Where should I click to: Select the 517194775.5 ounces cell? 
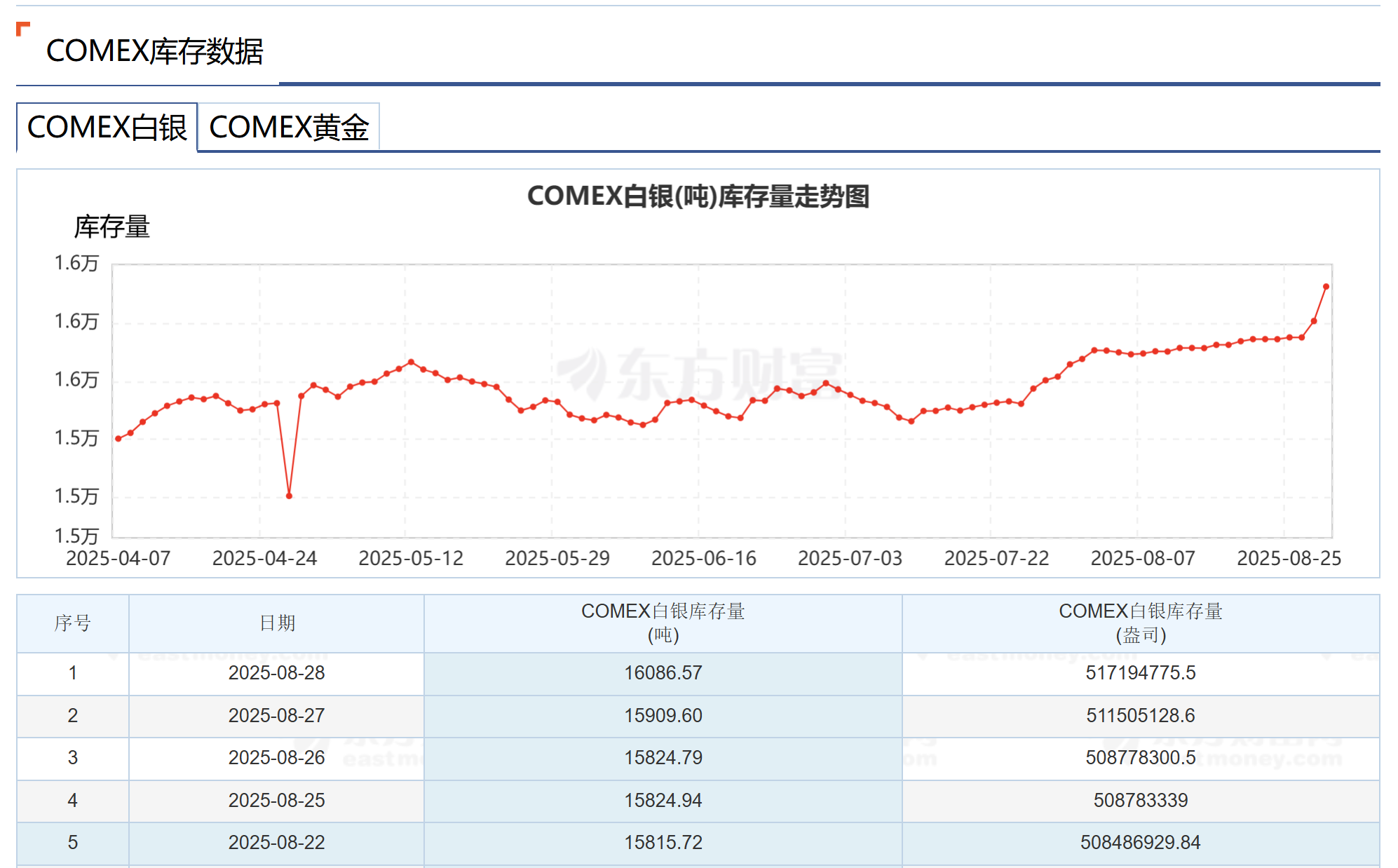(x=1140, y=673)
